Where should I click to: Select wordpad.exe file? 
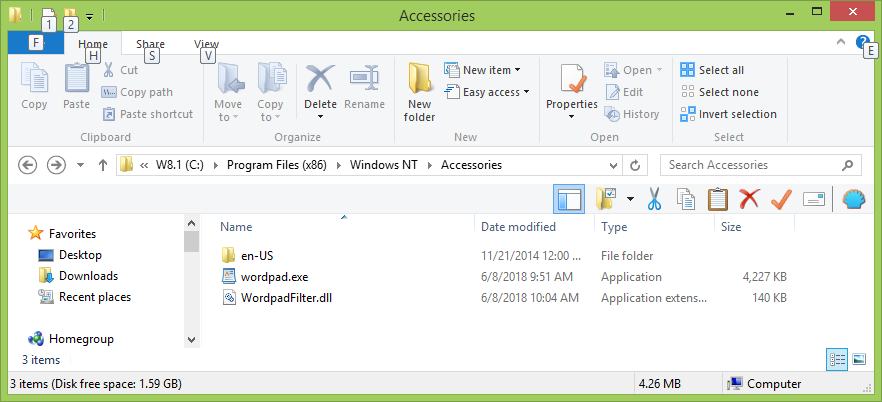click(264, 277)
